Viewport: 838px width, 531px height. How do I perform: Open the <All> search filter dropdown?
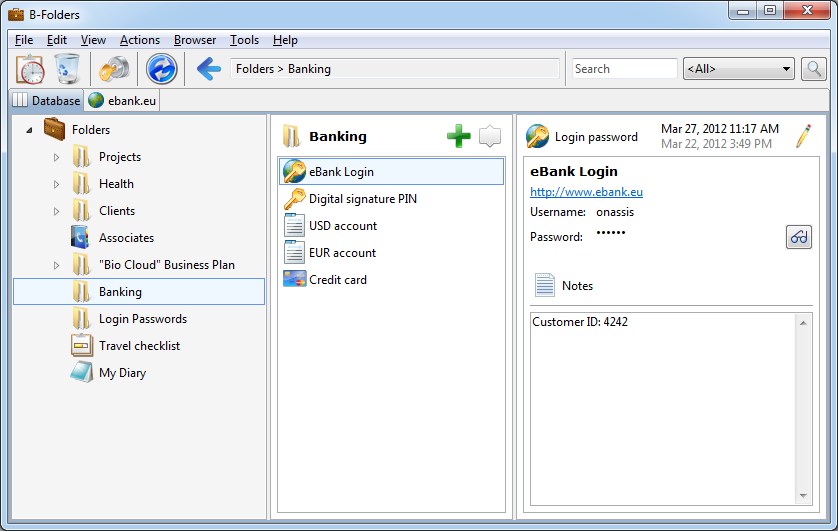pos(739,69)
